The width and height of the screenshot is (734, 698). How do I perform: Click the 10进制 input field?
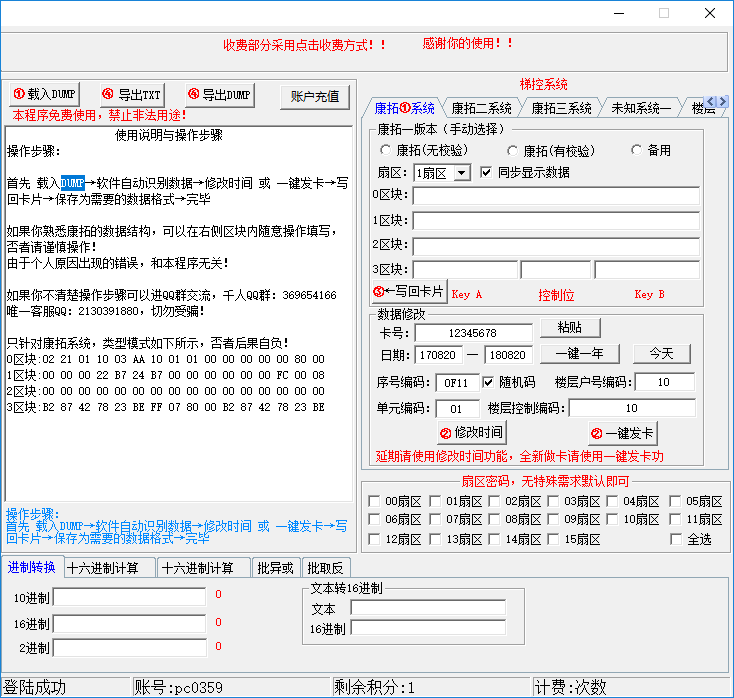130,597
